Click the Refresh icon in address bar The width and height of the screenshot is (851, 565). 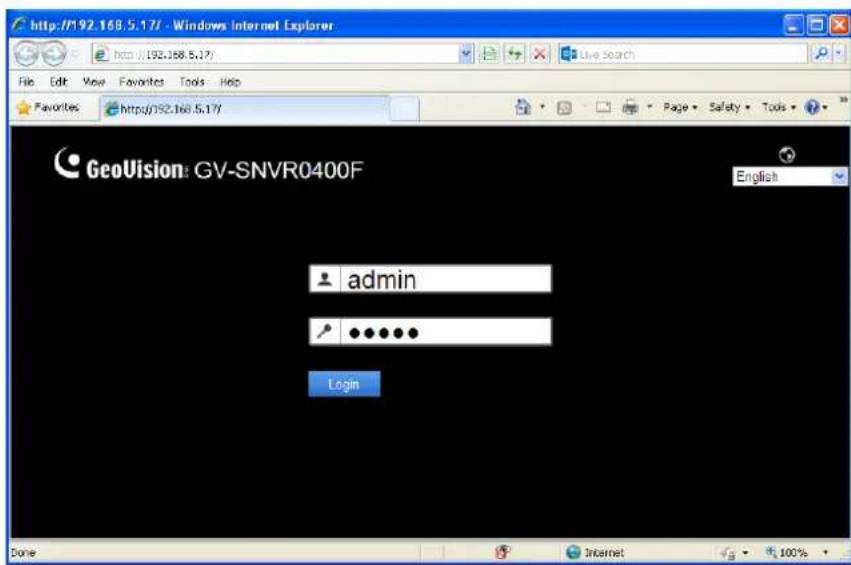515,54
